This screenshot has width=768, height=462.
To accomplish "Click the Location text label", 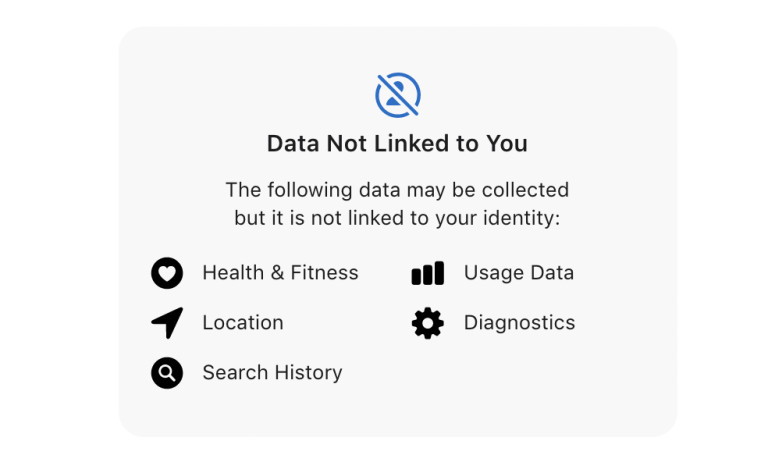I will pos(243,323).
